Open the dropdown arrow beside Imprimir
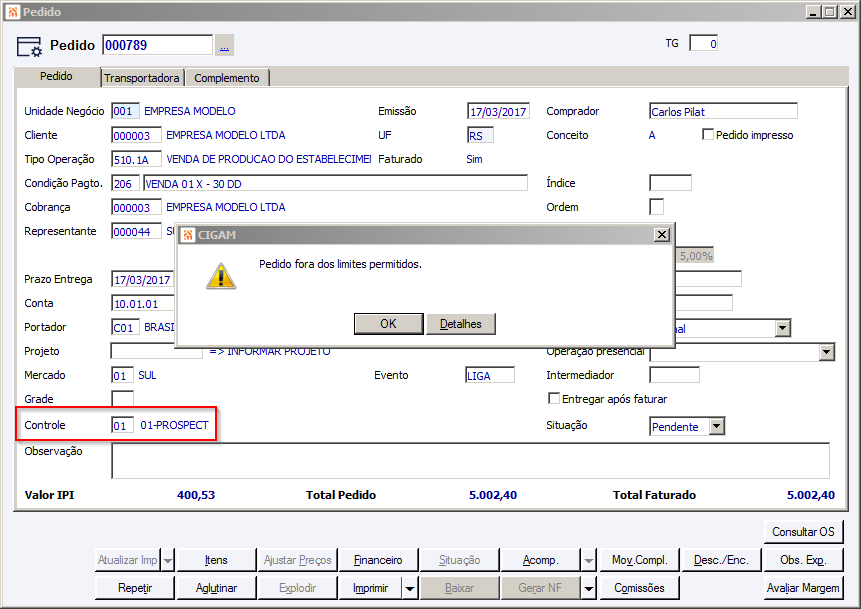The width and height of the screenshot is (861, 609). 410,589
